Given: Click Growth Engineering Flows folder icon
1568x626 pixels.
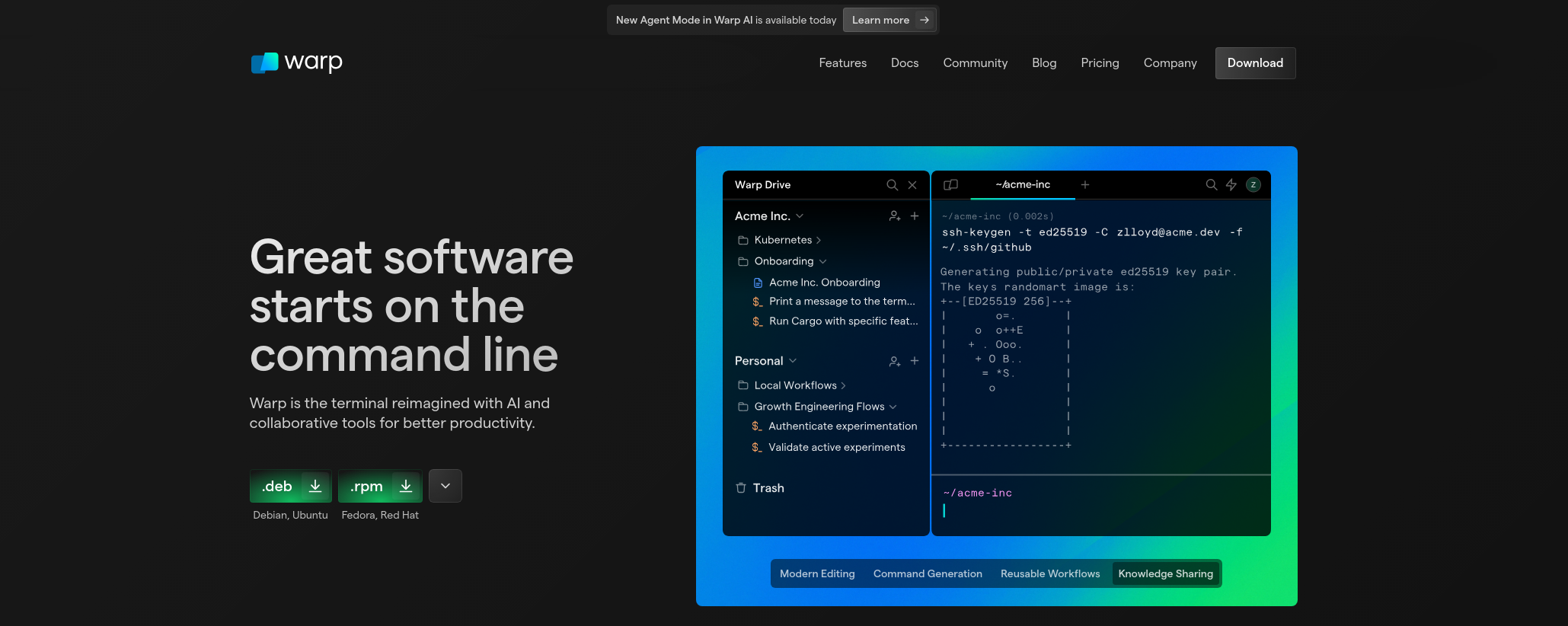Looking at the screenshot, I should 743,407.
